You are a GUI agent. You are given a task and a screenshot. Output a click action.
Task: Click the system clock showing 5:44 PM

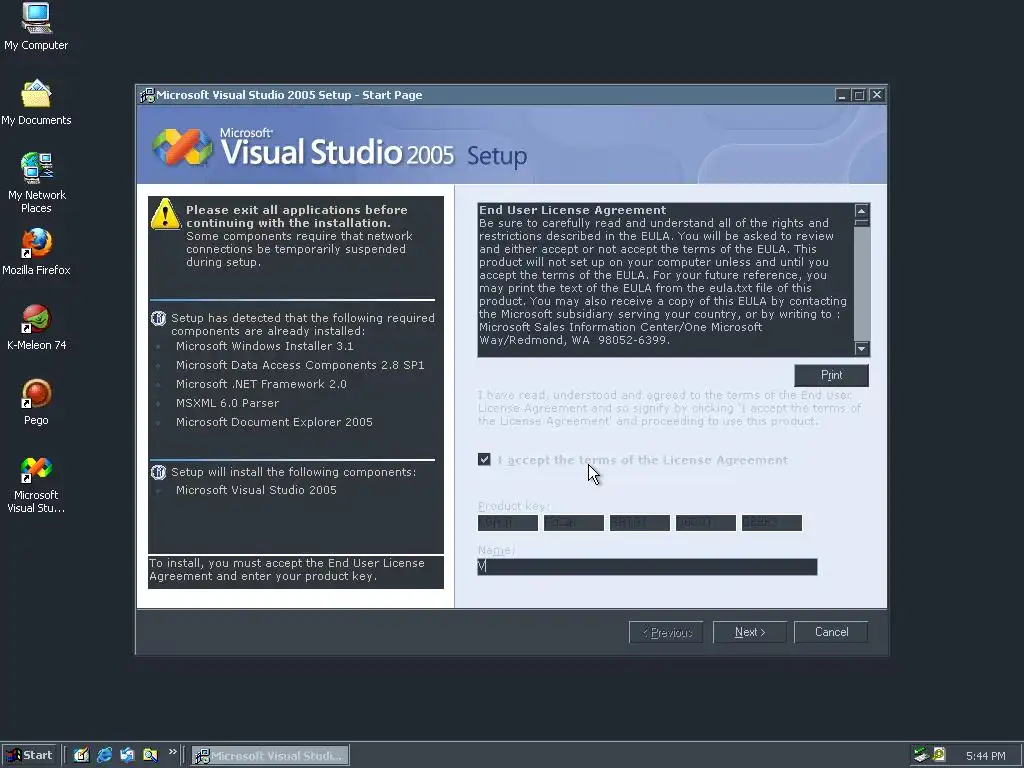tap(985, 756)
